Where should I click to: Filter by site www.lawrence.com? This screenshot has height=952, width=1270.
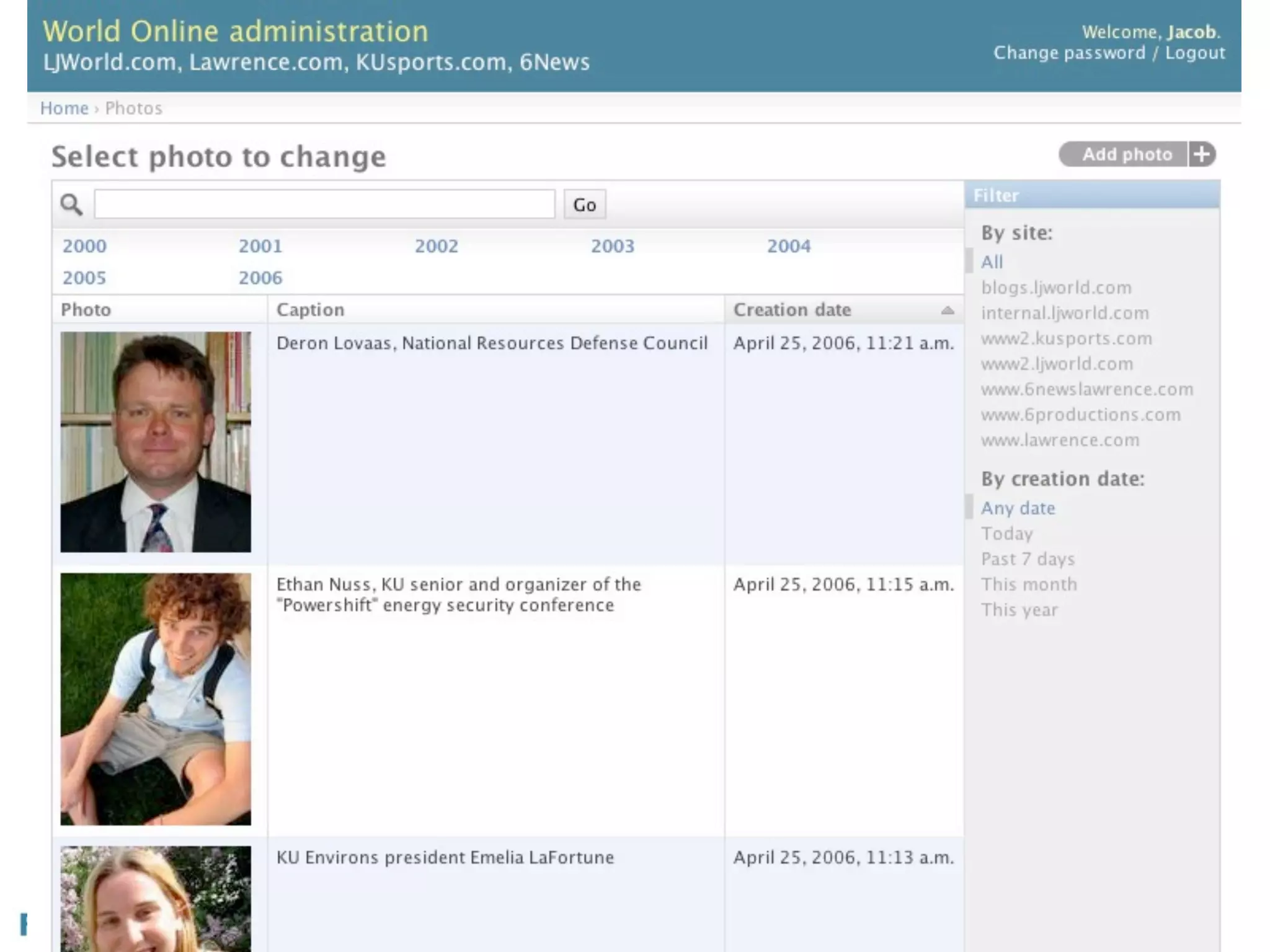[1060, 440]
